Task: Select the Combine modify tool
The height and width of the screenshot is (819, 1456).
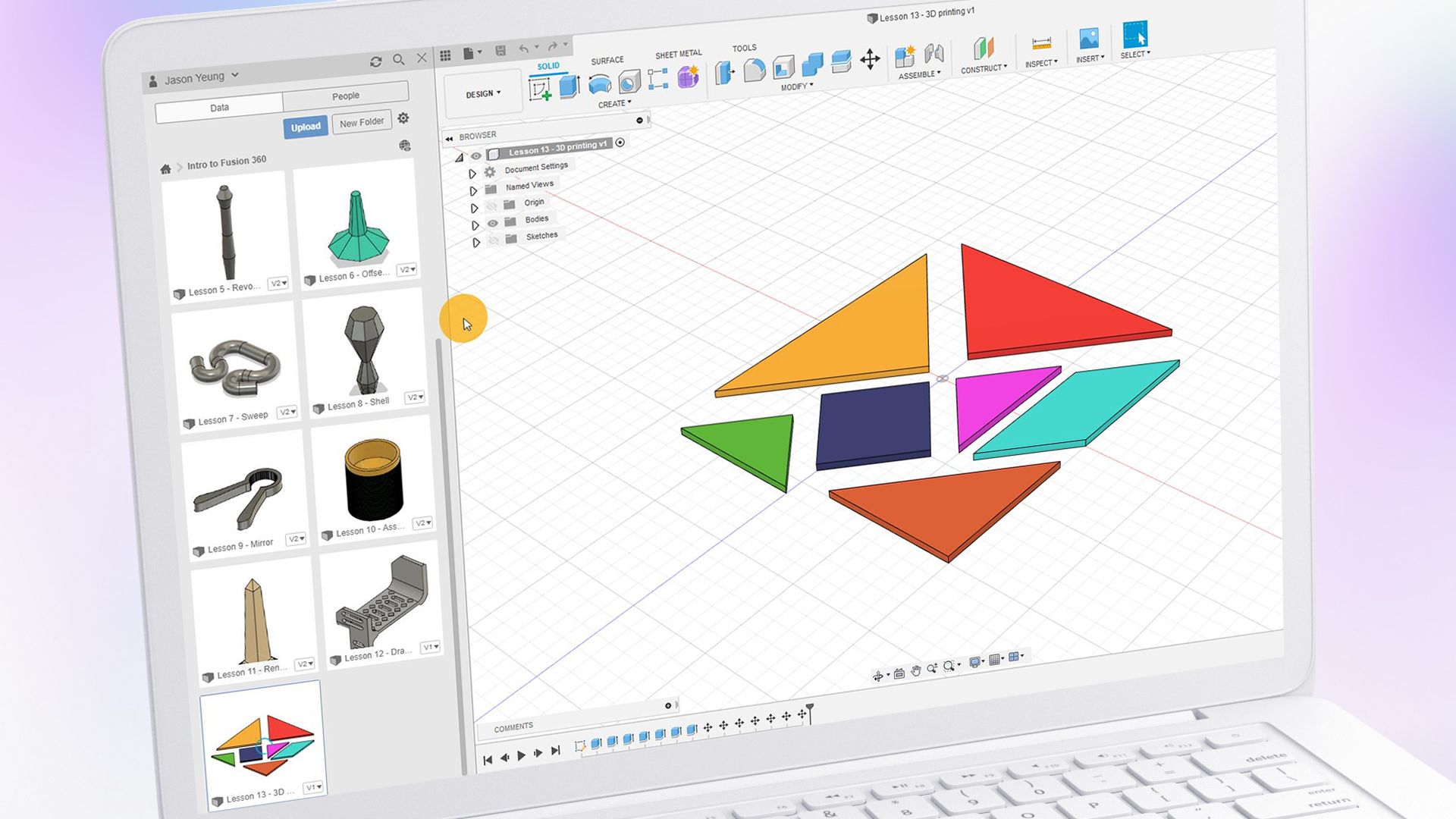Action: 812,64
